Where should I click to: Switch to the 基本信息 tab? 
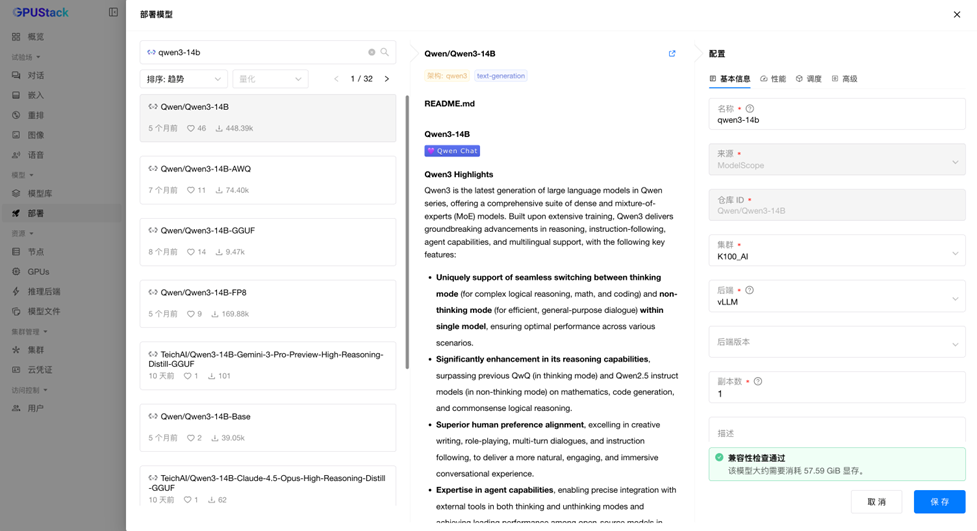730,79
